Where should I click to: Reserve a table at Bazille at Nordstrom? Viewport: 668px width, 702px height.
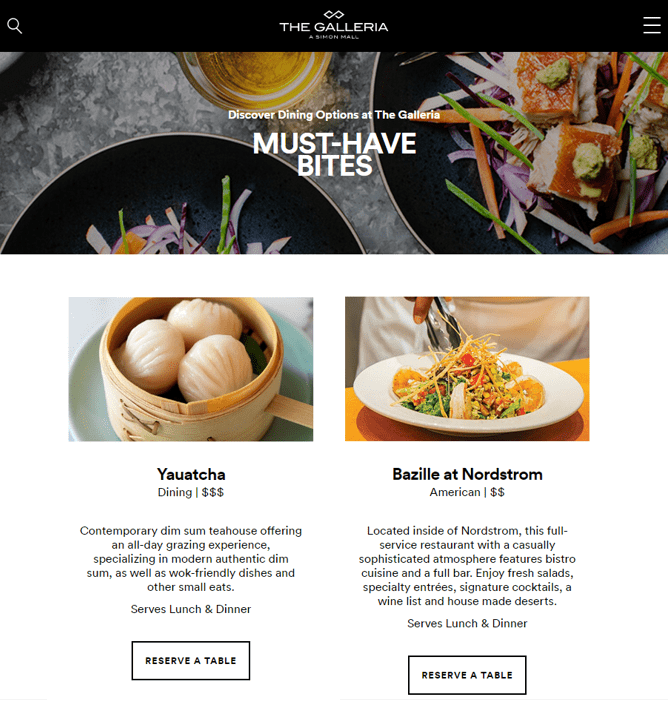point(467,675)
